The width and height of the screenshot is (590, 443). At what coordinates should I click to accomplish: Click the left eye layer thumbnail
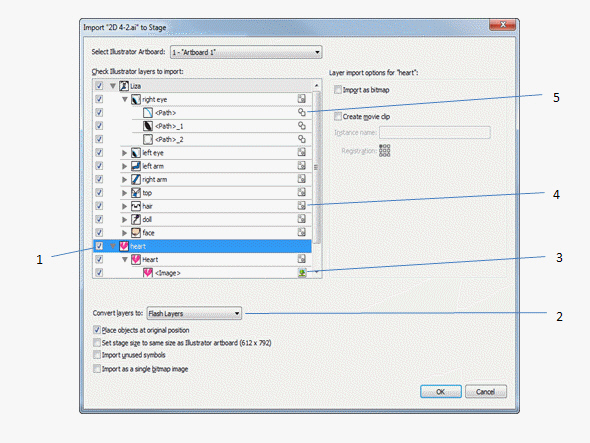point(136,153)
